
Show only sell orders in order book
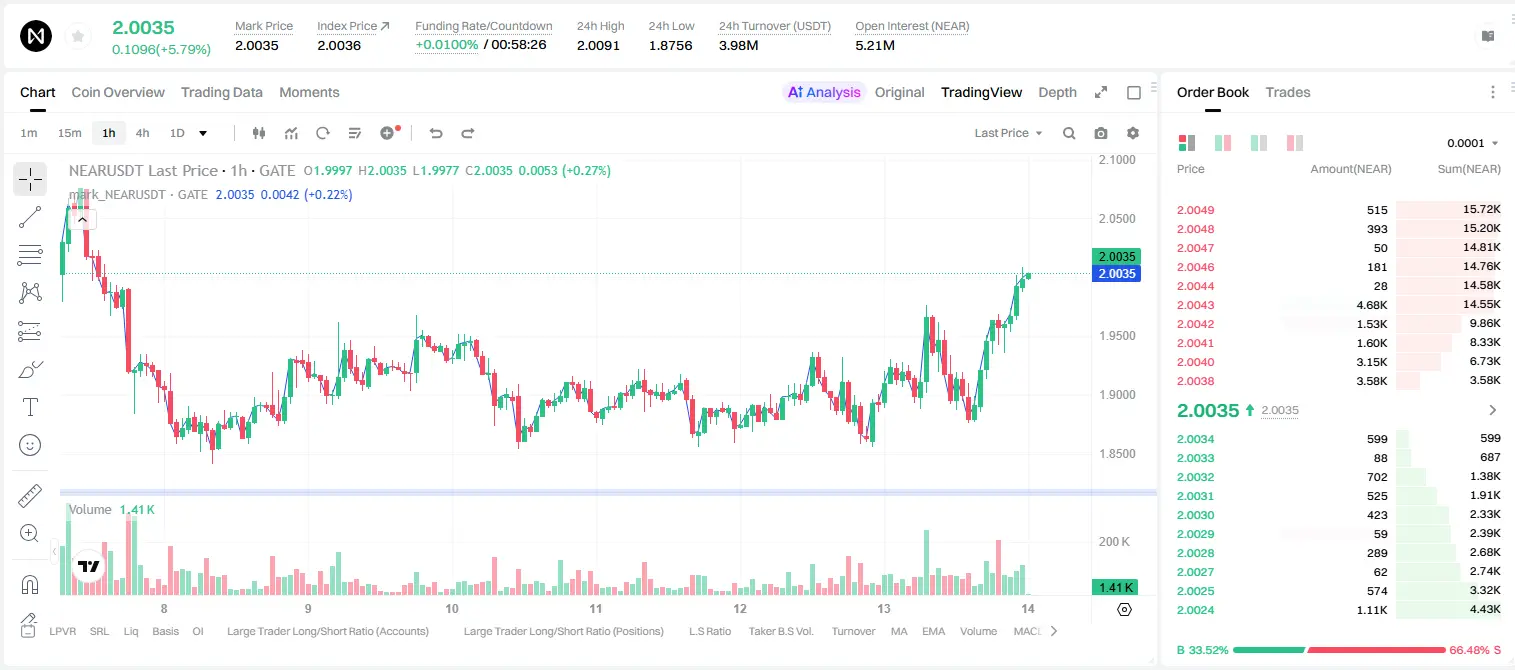(1295, 143)
